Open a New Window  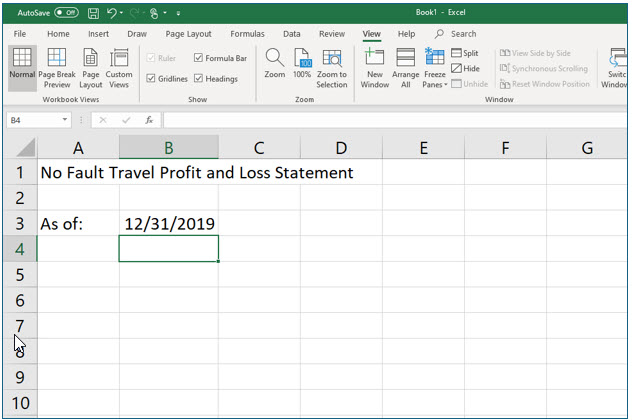[374, 68]
